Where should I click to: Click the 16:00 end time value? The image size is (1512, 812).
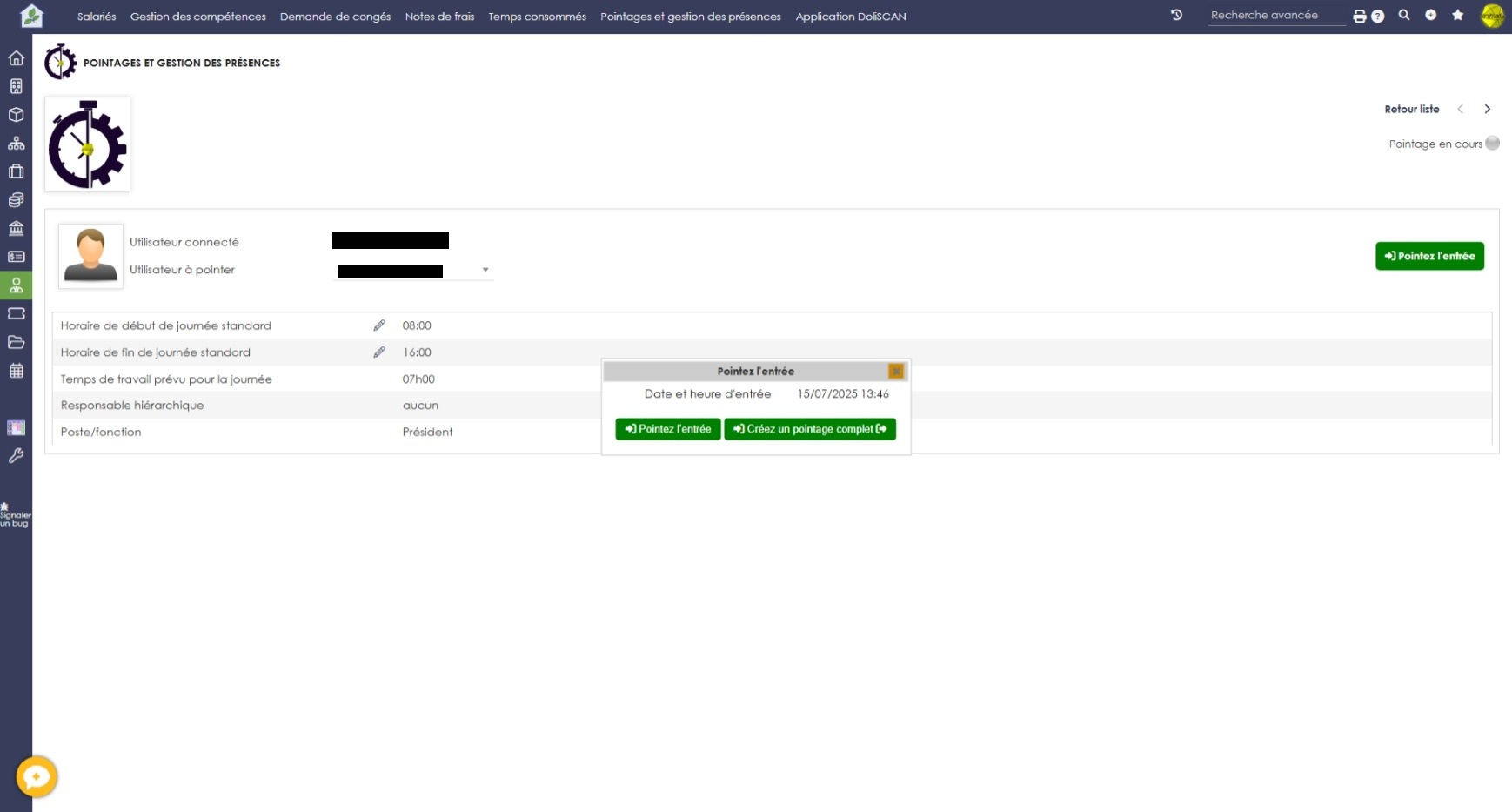(417, 352)
